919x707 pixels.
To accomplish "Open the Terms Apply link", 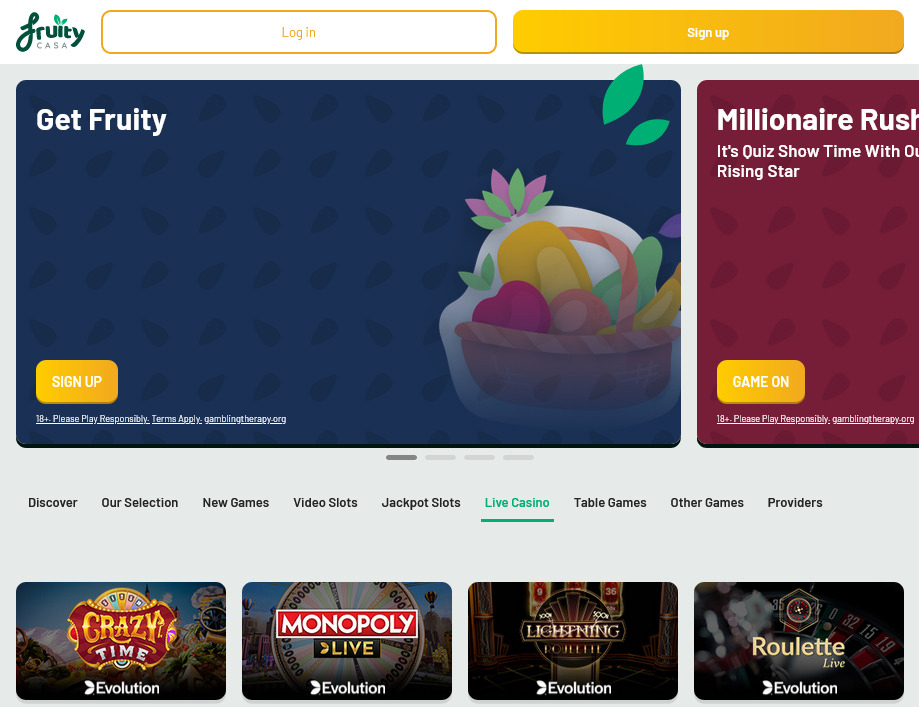I will [x=176, y=419].
